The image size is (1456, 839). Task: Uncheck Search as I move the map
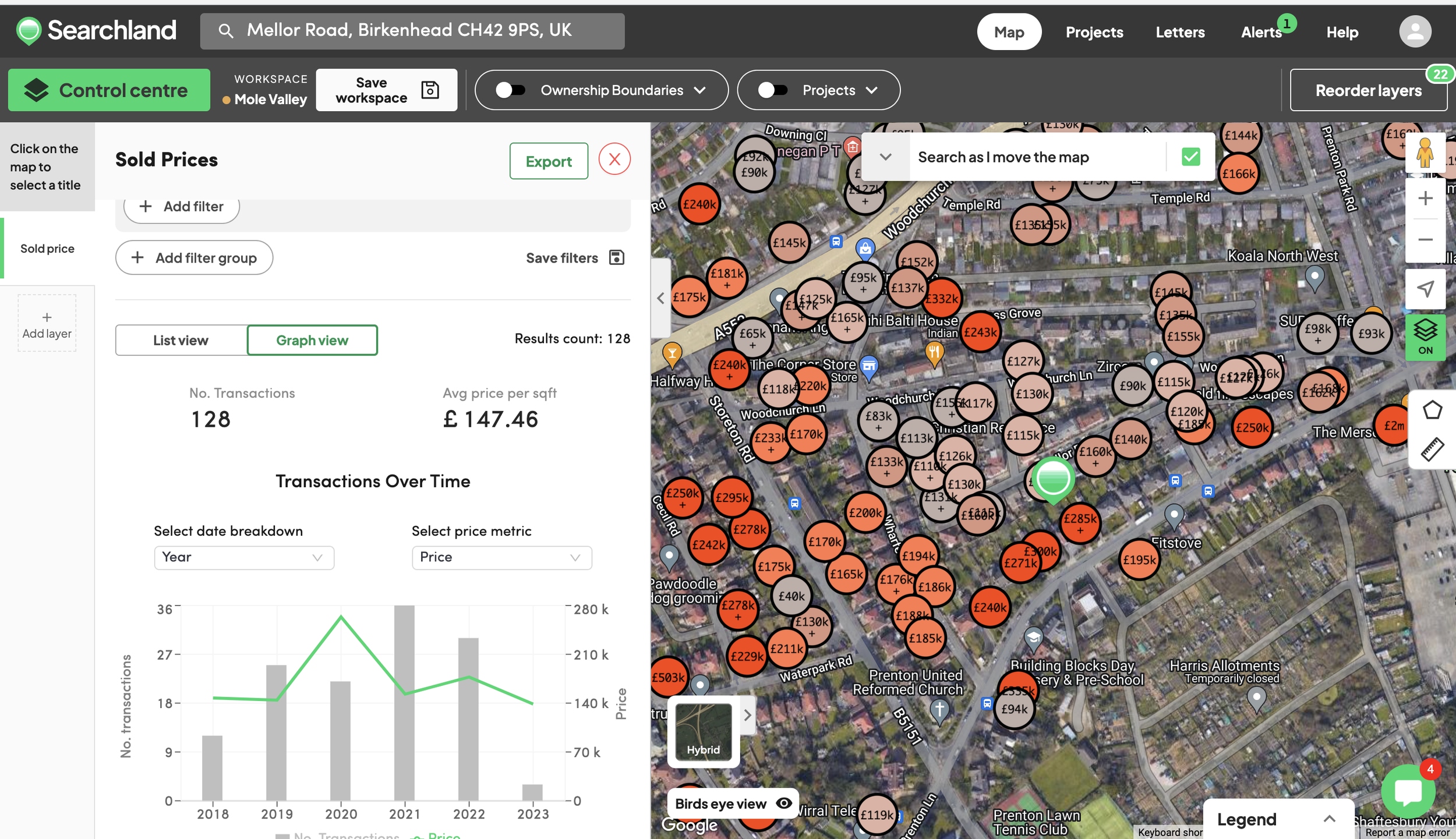[x=1190, y=157]
